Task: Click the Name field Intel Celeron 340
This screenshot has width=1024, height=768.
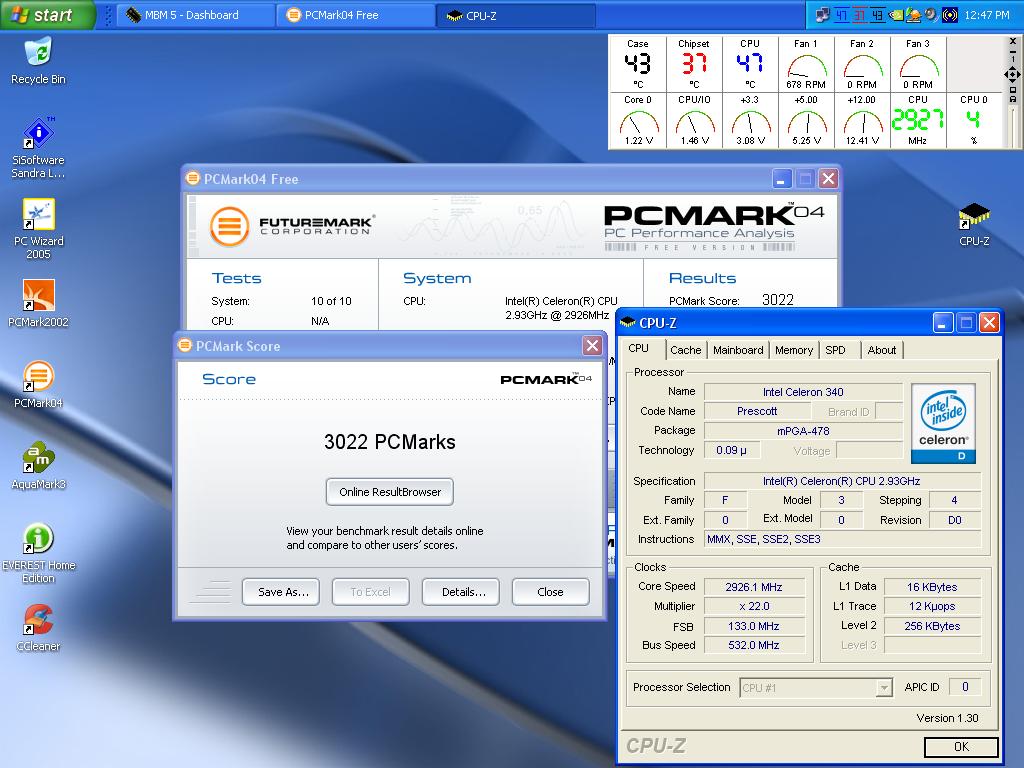Action: click(803, 392)
